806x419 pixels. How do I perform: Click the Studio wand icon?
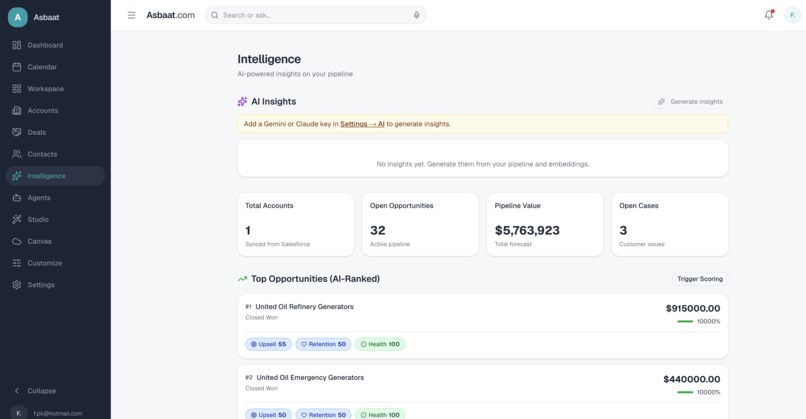[x=17, y=219]
